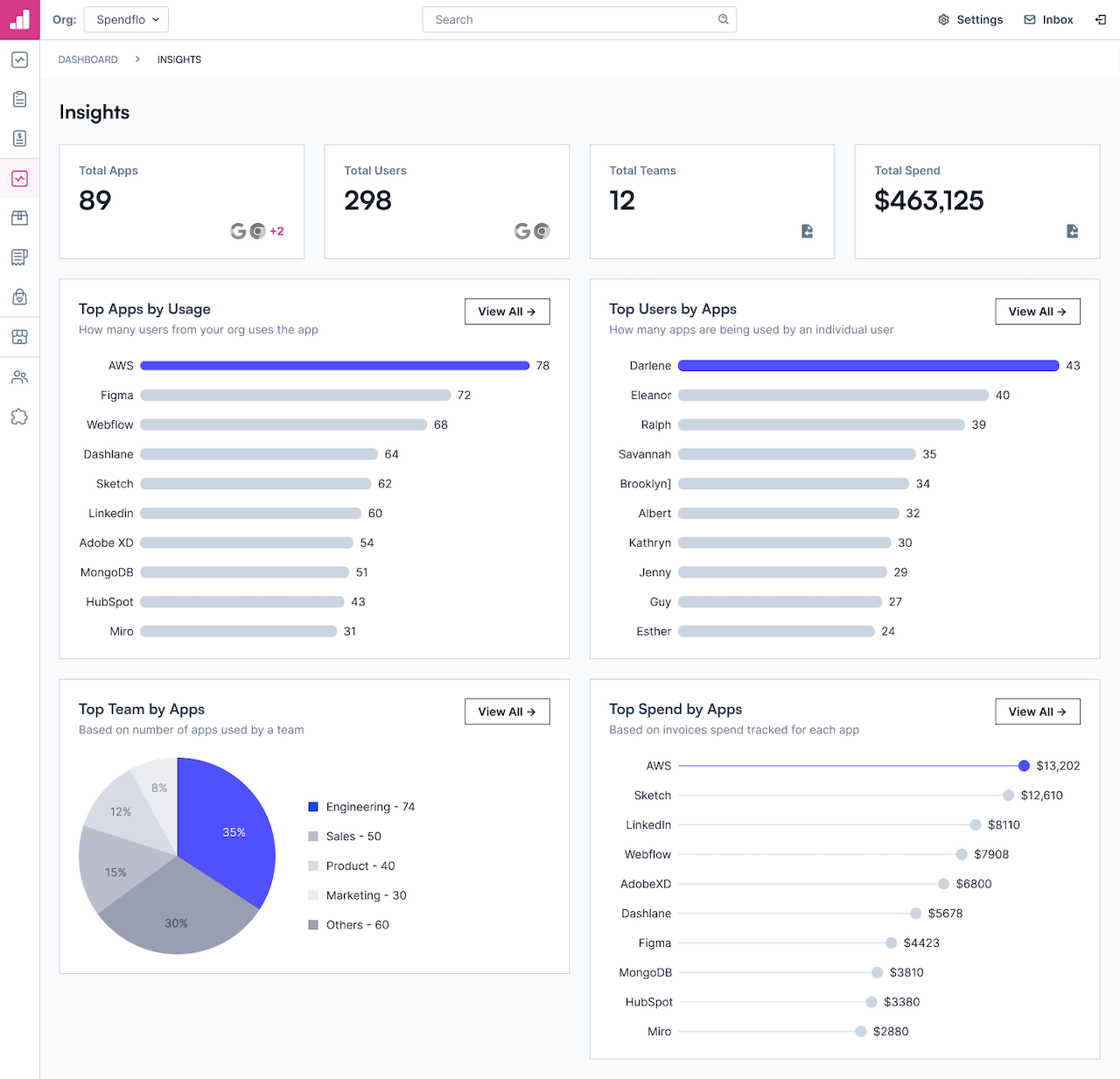Click the Google icon in Total Apps card
The width and height of the screenshot is (1120, 1079).
pyautogui.click(x=238, y=231)
